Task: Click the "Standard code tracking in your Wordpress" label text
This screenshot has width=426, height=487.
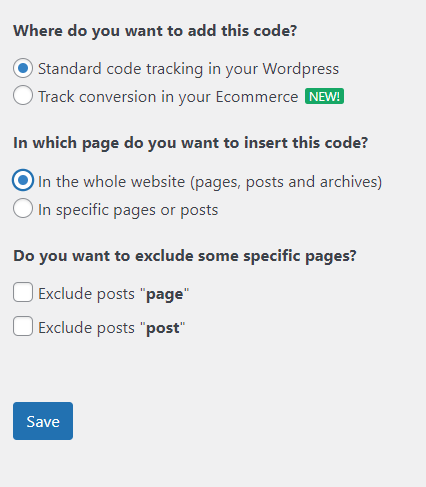Action: (x=188, y=69)
